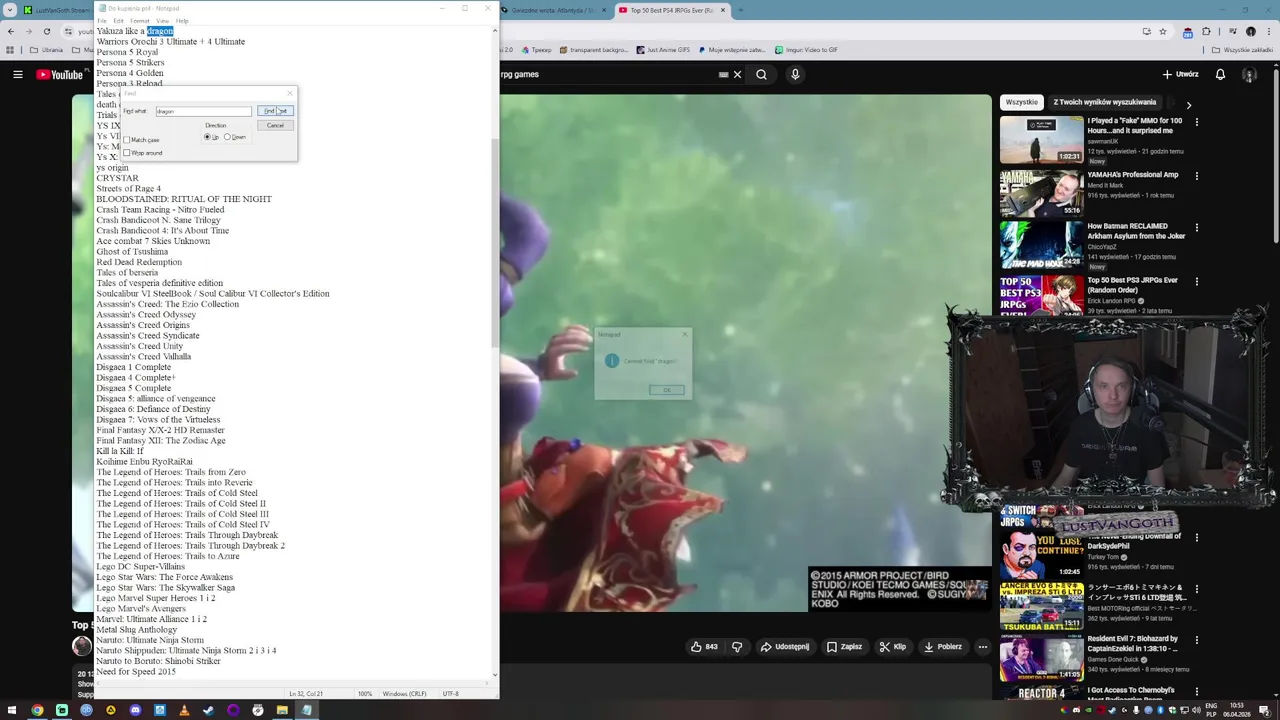Select Up direction radio button
The image size is (1280, 720).
coord(207,137)
